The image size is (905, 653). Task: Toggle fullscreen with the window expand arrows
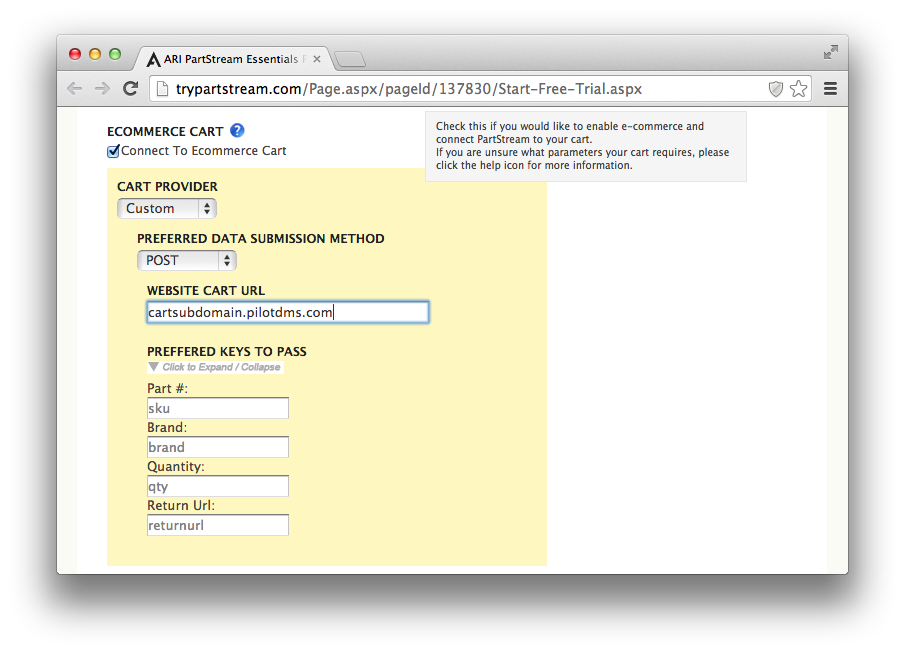coord(830,52)
